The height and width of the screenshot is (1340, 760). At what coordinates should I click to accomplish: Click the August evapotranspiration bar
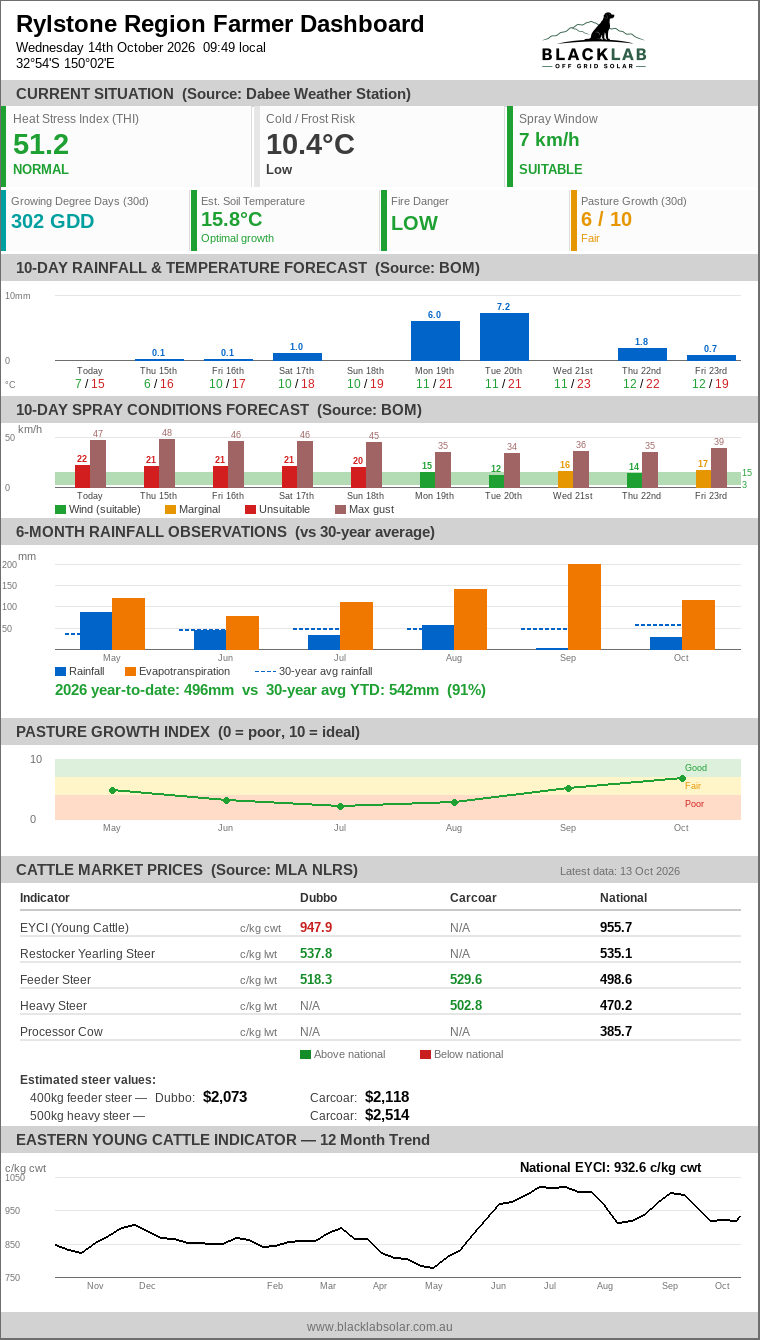pyautogui.click(x=470, y=619)
